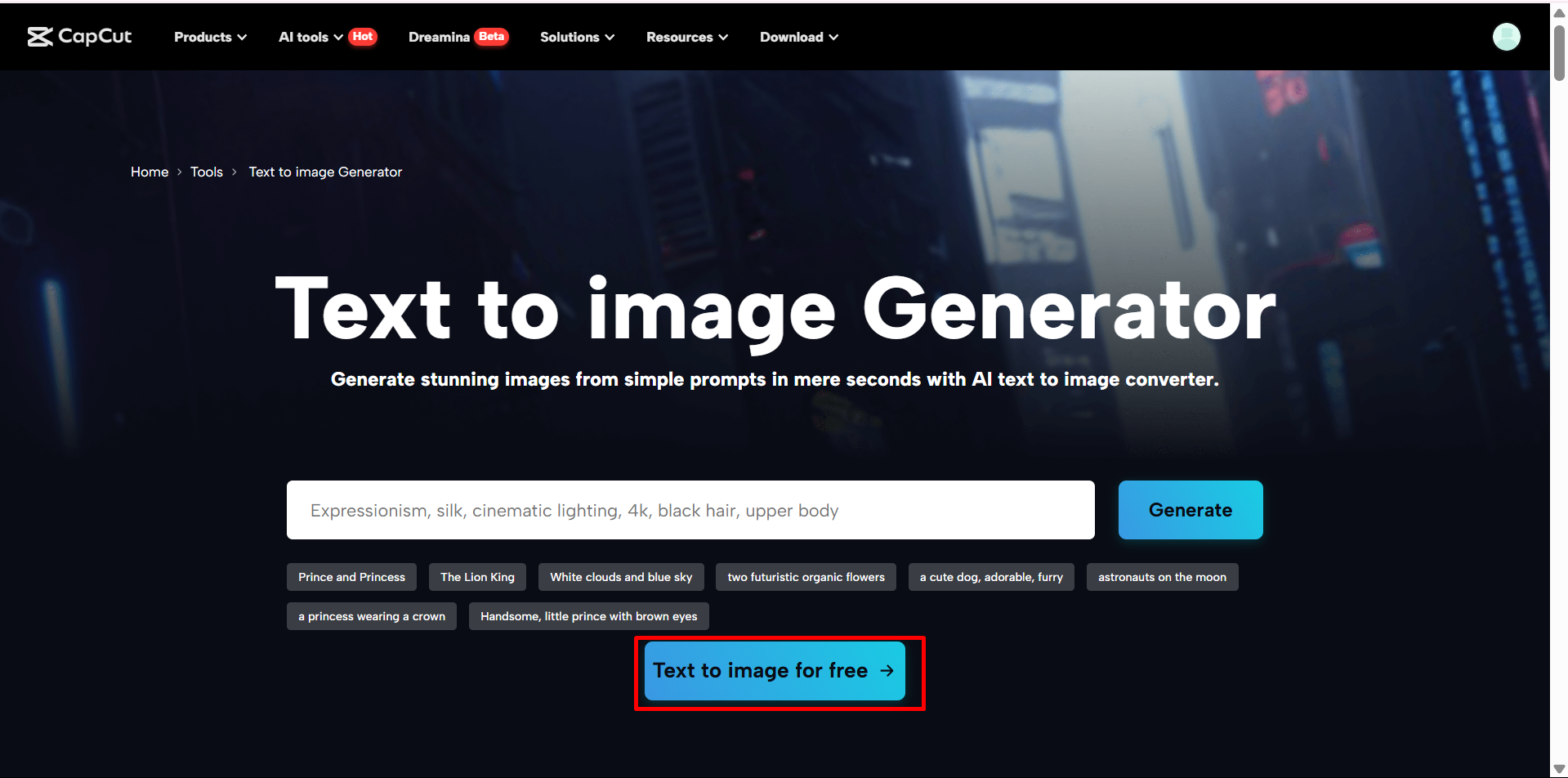Click inside the prompt input field
Viewport: 1568px width, 778px height.
pyautogui.click(x=690, y=509)
